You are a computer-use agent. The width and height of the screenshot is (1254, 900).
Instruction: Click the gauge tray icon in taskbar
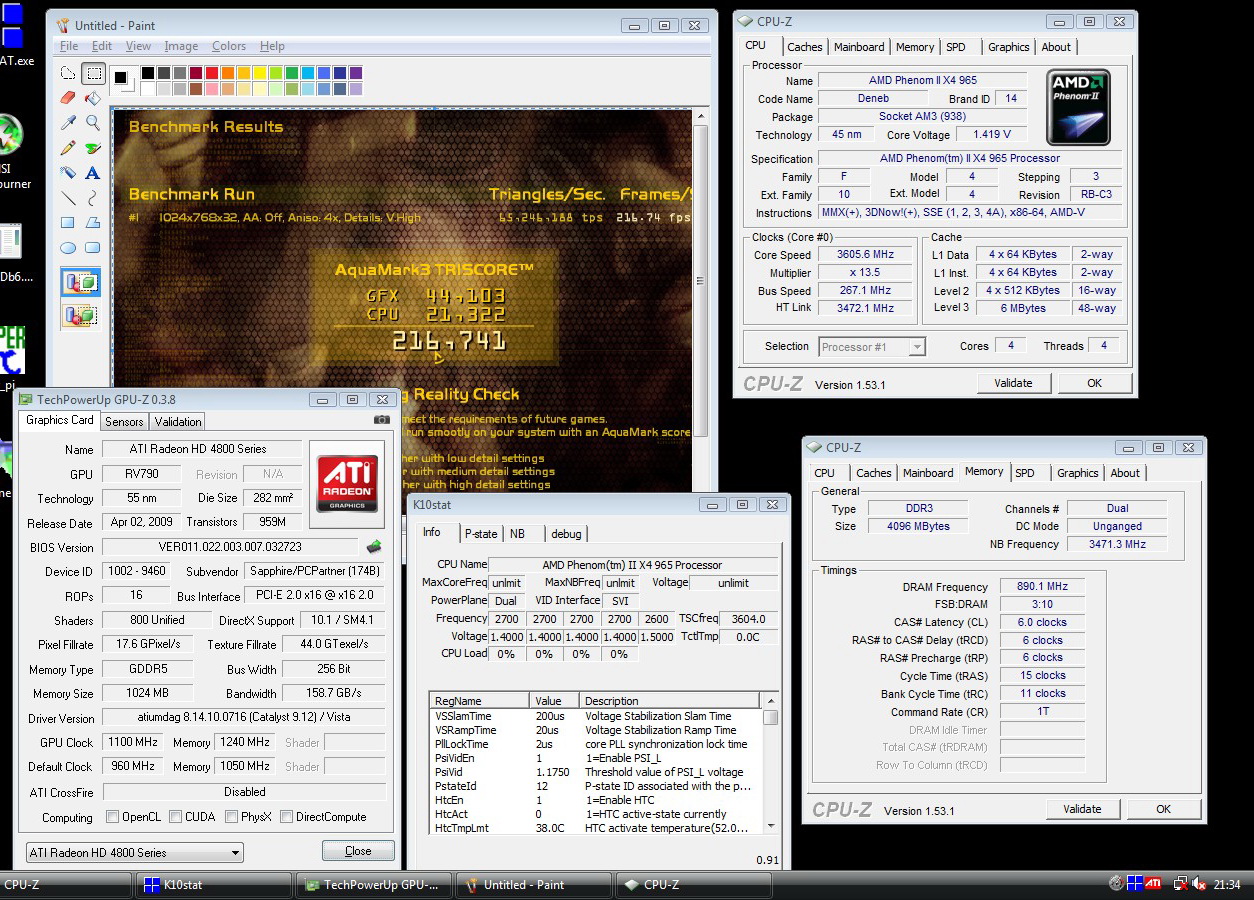tap(1117, 884)
